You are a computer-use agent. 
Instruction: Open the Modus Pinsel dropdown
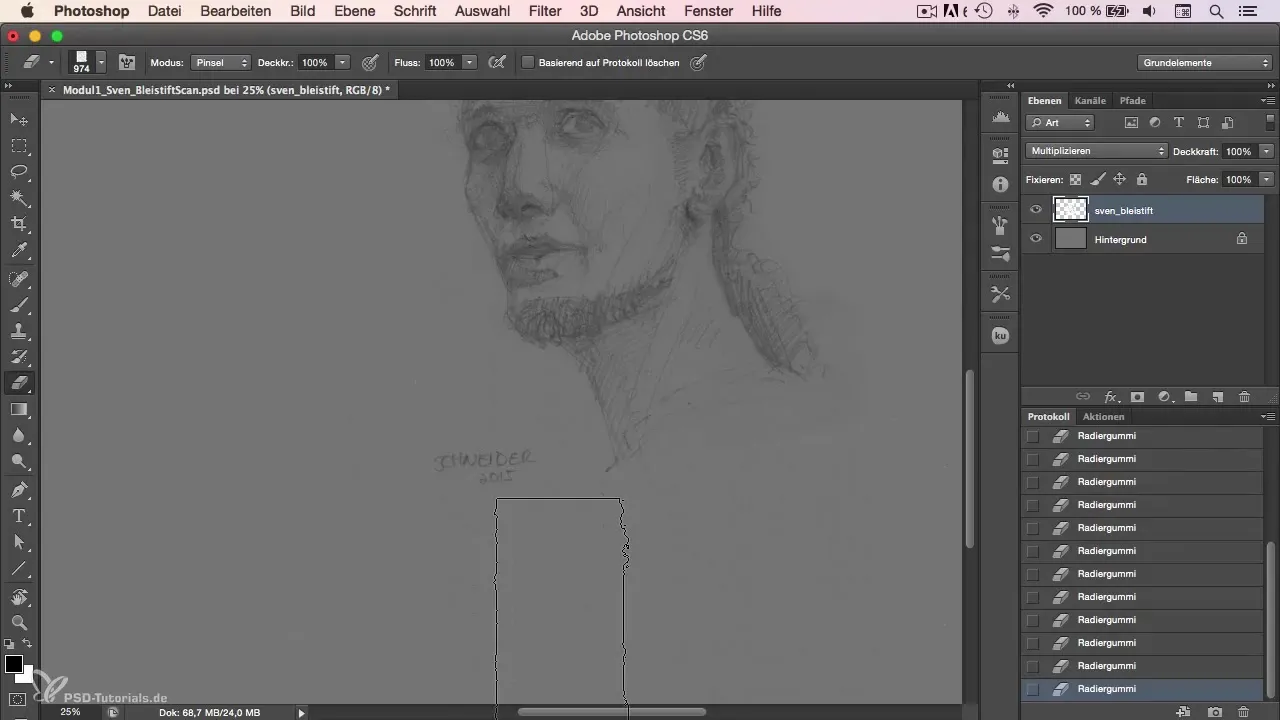click(220, 62)
